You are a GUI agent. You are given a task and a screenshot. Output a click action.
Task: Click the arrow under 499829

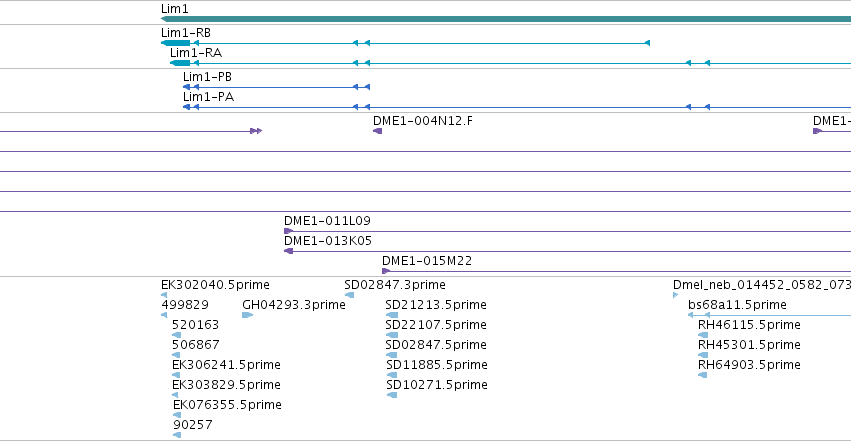point(164,315)
